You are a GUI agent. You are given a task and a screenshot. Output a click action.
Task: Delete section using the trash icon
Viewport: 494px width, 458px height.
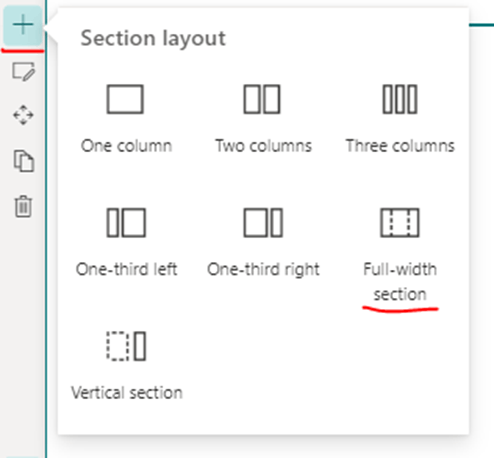tap(23, 206)
